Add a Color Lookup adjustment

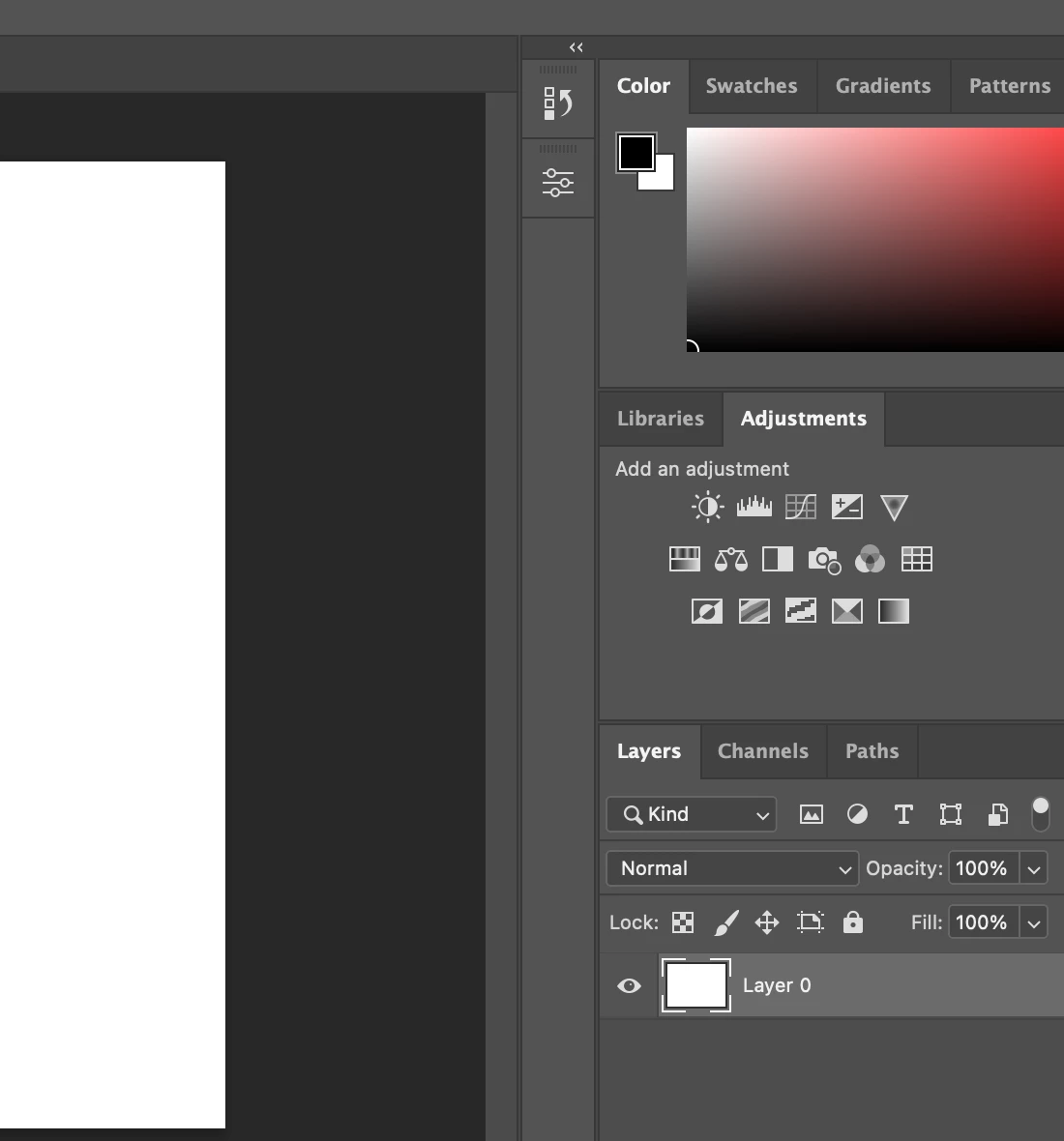pos(916,559)
